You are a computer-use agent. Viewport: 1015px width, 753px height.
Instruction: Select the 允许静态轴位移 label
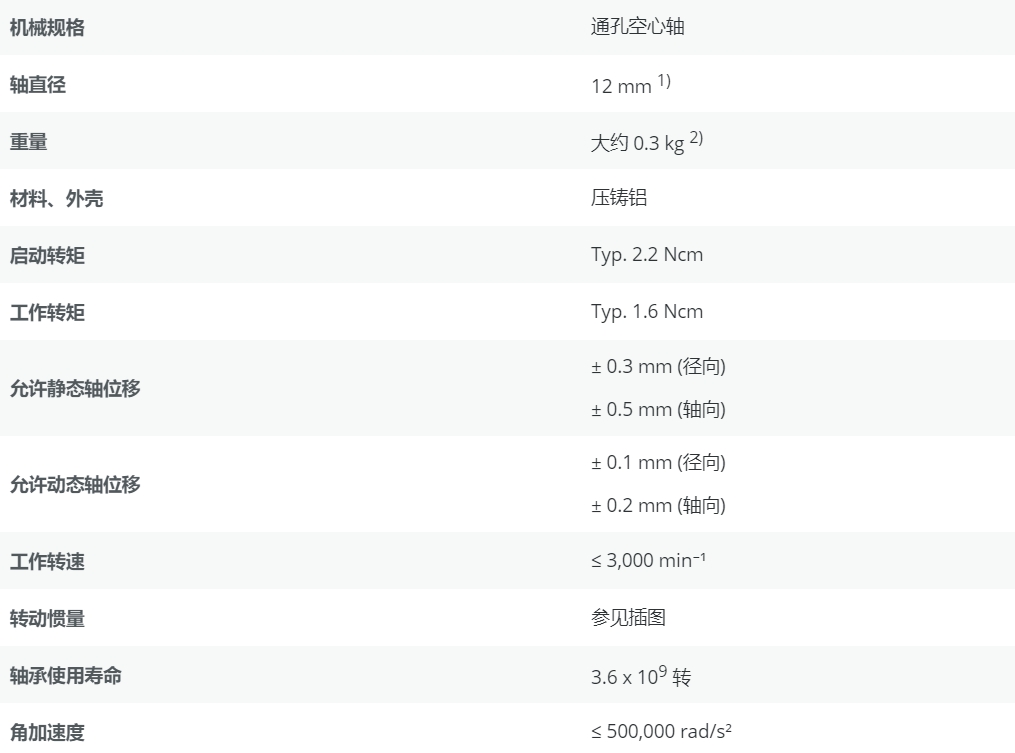pos(75,389)
